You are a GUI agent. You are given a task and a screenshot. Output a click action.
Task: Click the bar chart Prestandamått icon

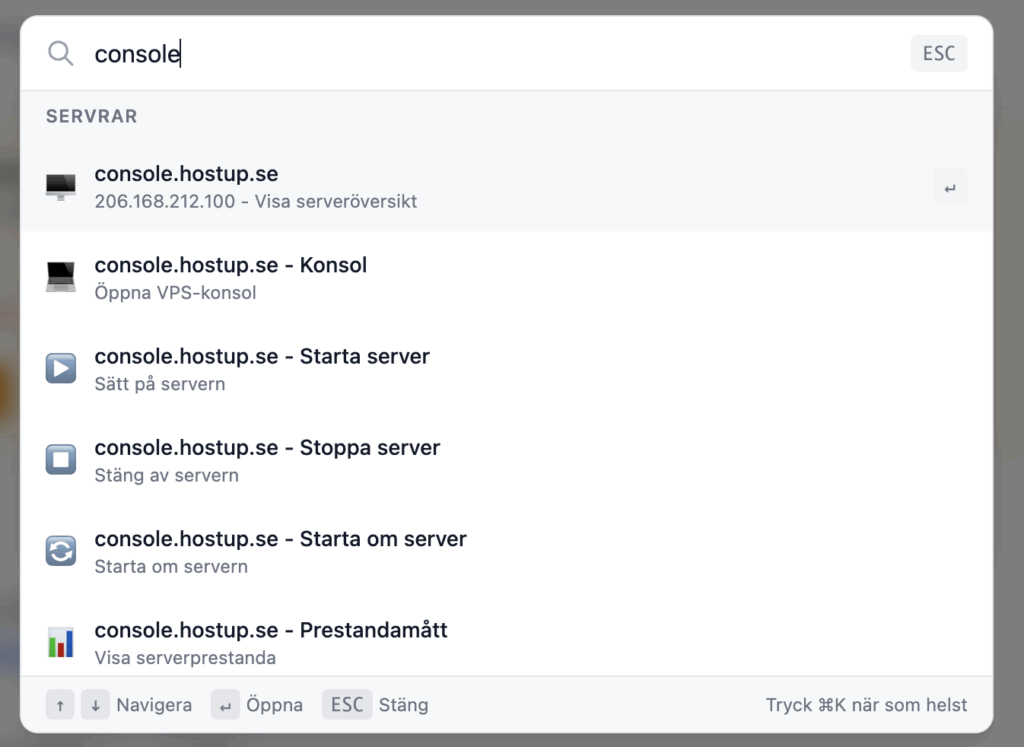[61, 642]
